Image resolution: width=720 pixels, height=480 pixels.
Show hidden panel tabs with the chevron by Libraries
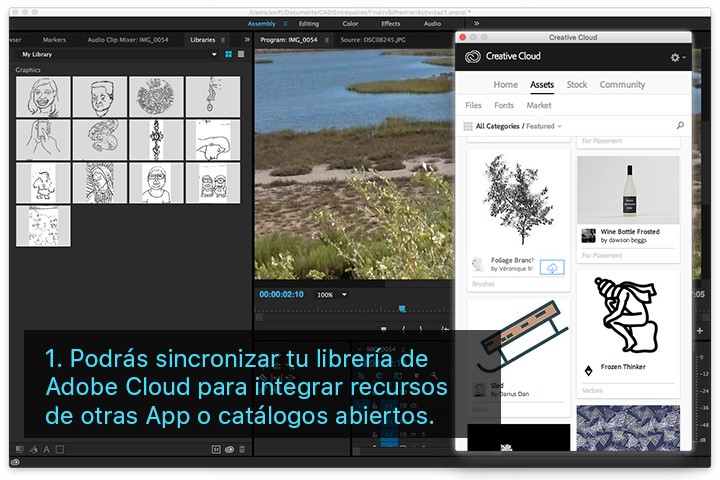click(x=247, y=40)
